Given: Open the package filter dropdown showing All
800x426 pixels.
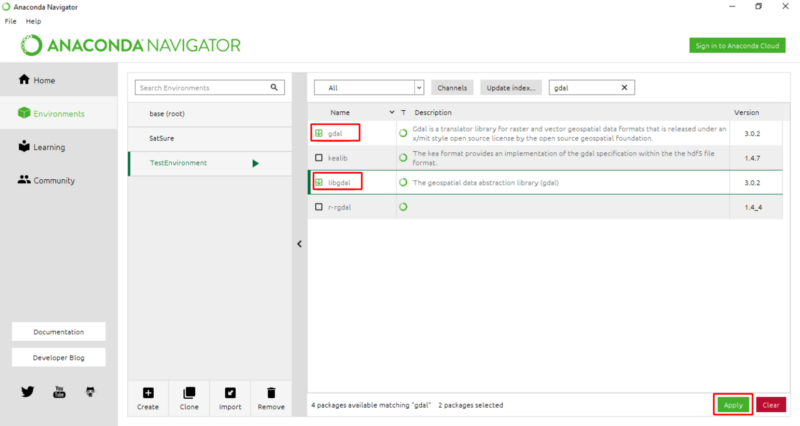Looking at the screenshot, I should click(369, 87).
